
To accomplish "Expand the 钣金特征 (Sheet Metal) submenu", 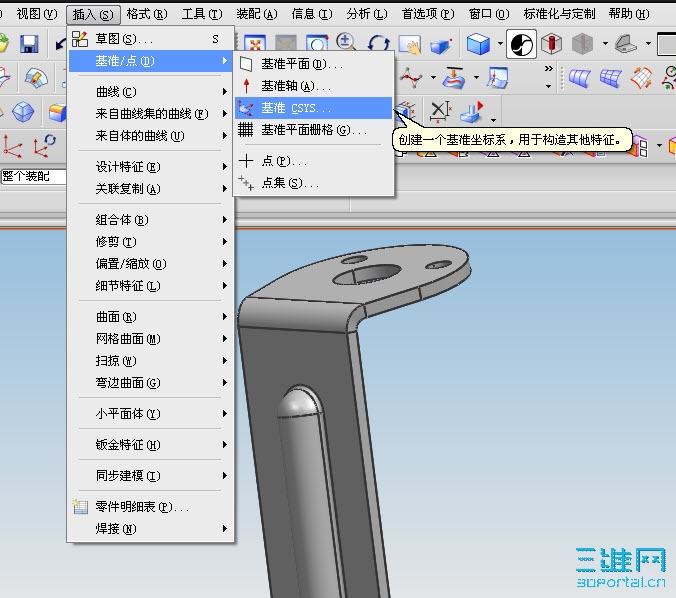I will (x=151, y=445).
